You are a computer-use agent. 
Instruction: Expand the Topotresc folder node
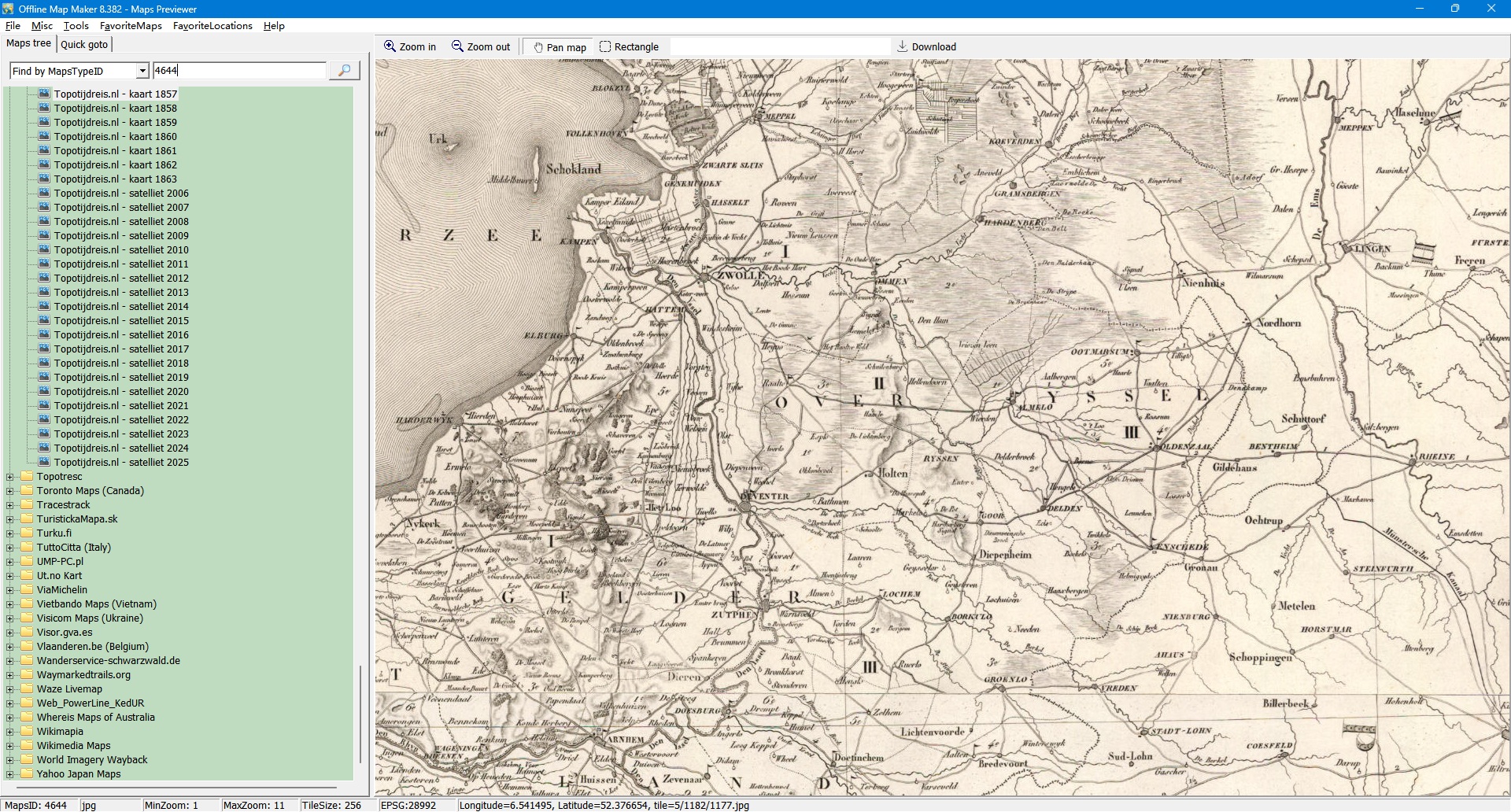10,476
